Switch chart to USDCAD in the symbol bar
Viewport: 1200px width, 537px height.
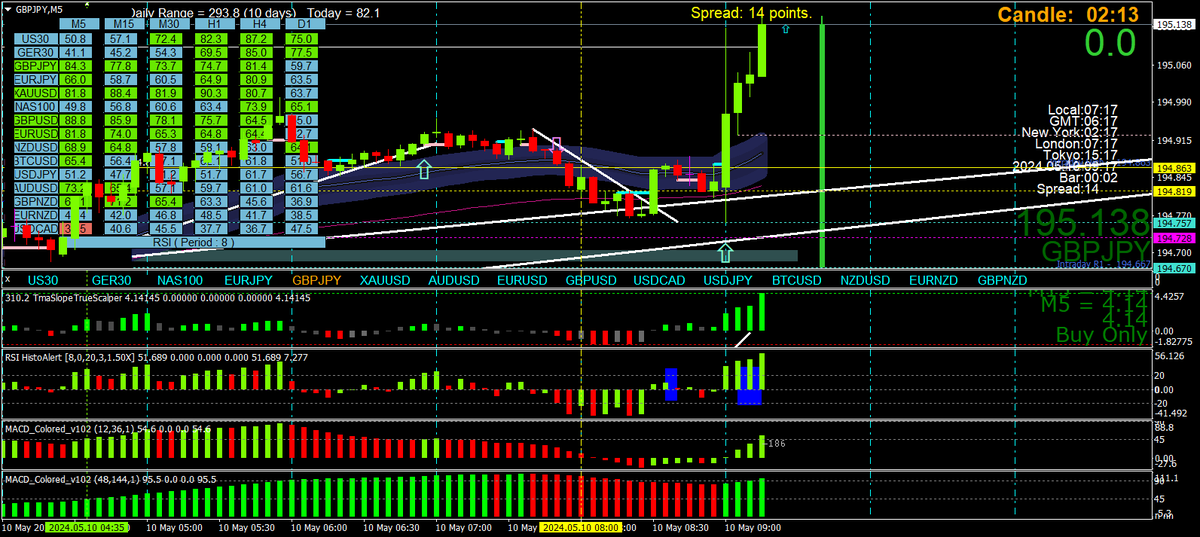tap(659, 281)
